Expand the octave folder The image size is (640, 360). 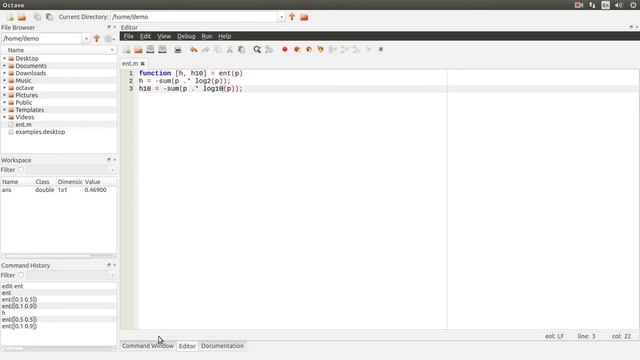click(x=4, y=88)
